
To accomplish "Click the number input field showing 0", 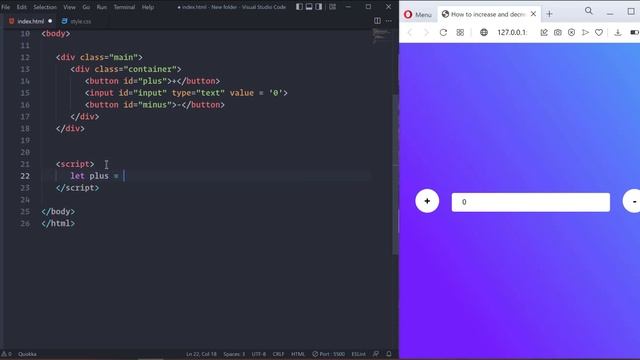I will pyautogui.click(x=531, y=202).
